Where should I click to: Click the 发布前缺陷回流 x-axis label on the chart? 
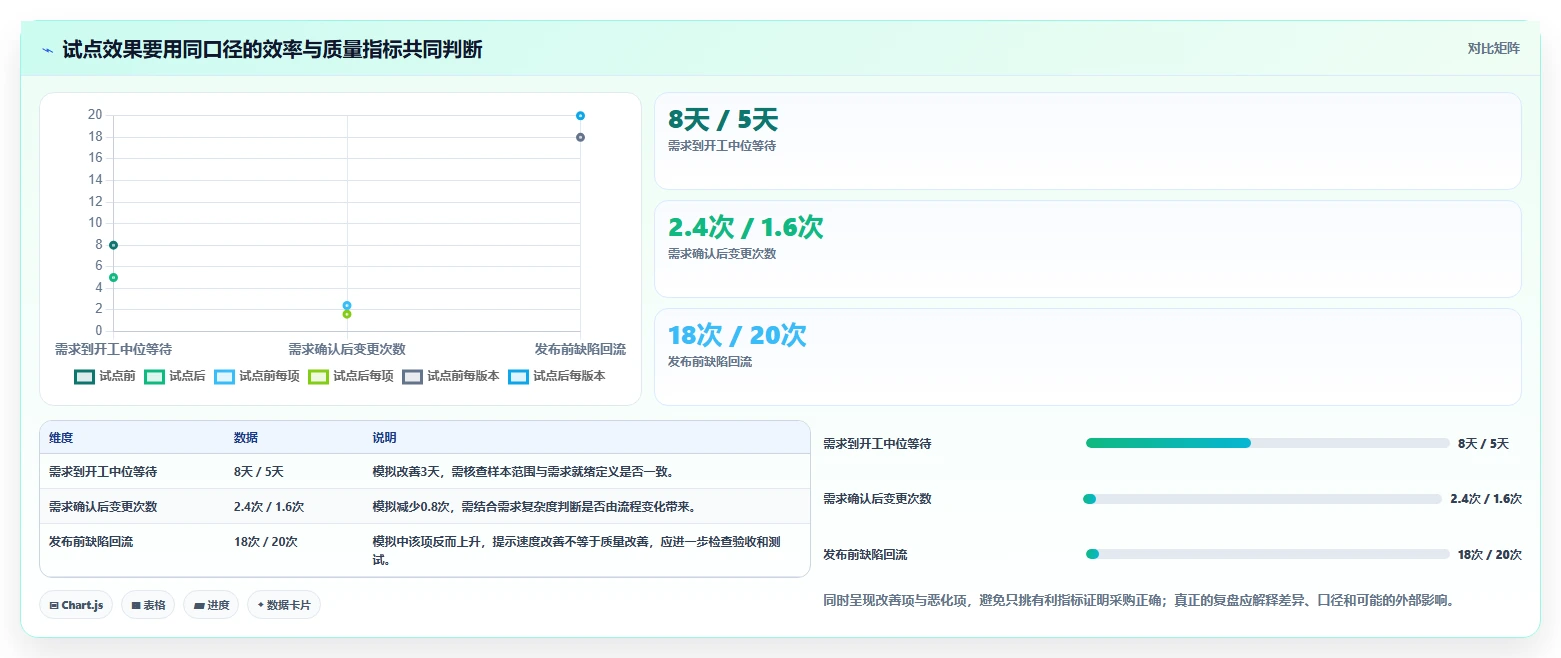(x=580, y=349)
